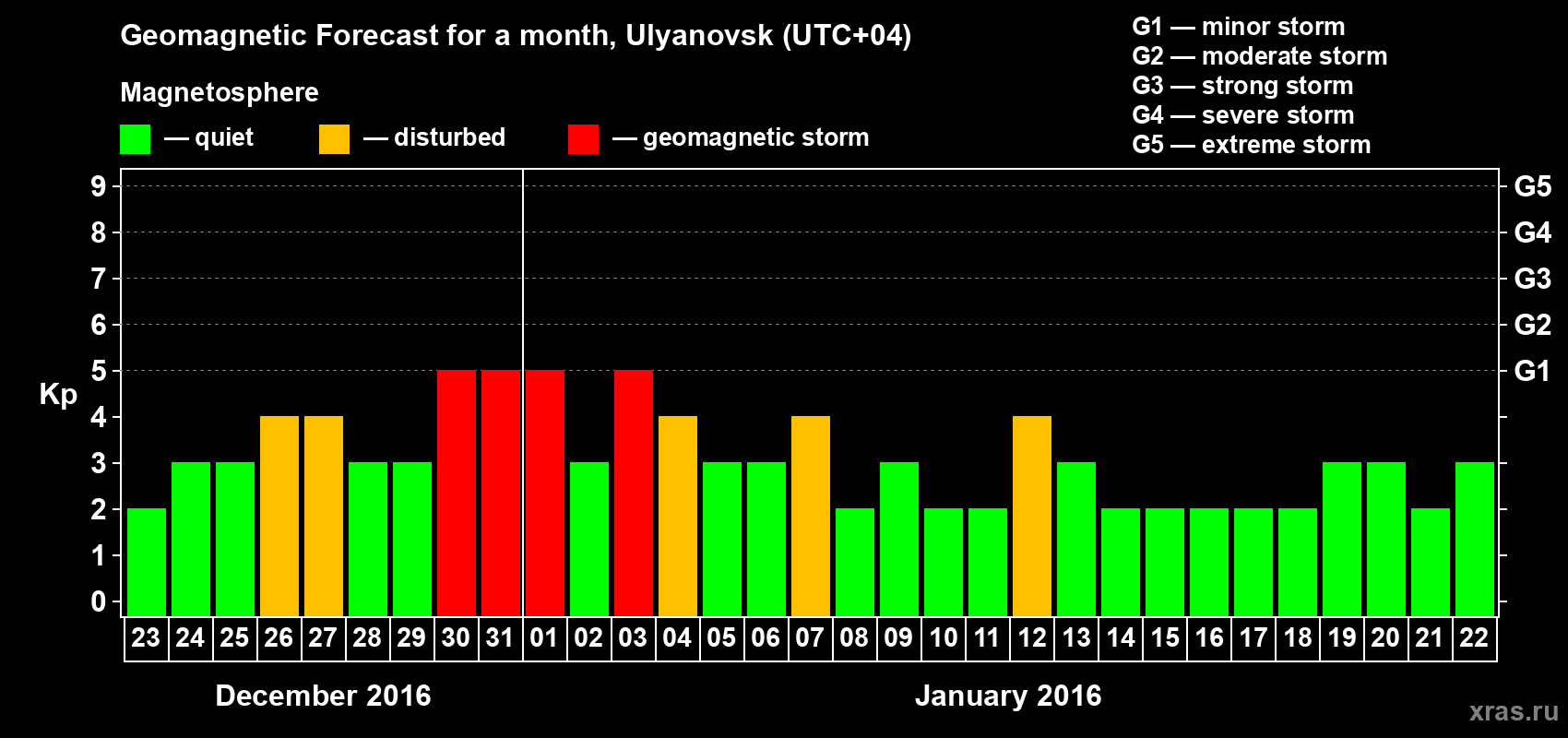Click the Kp axis label

tap(58, 395)
